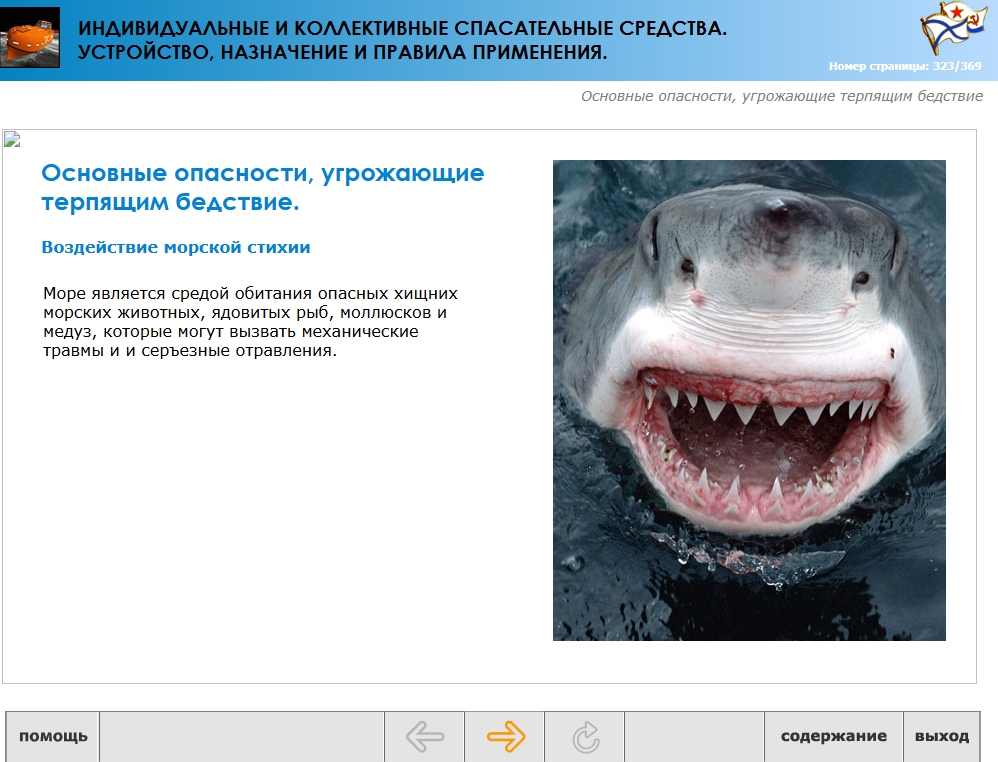
Task: Click the italic grey section breadcrumb text
Action: point(781,97)
